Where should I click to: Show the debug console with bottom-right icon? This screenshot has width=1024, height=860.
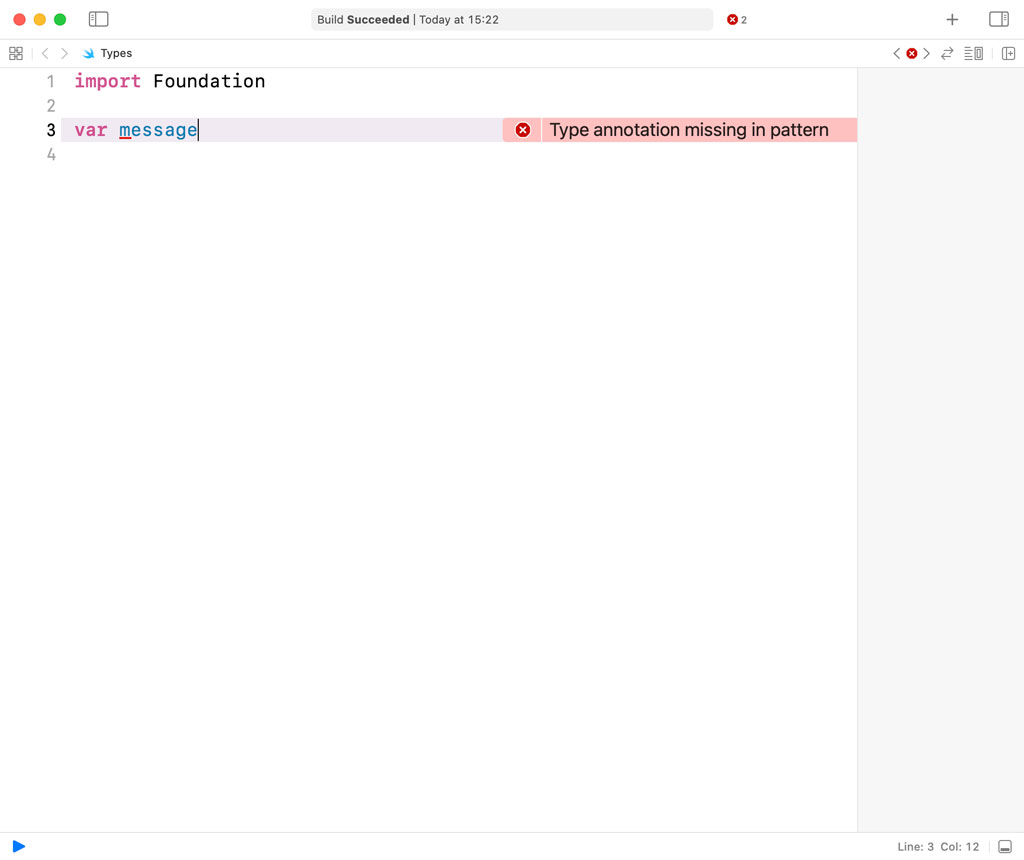pyautogui.click(x=1006, y=846)
